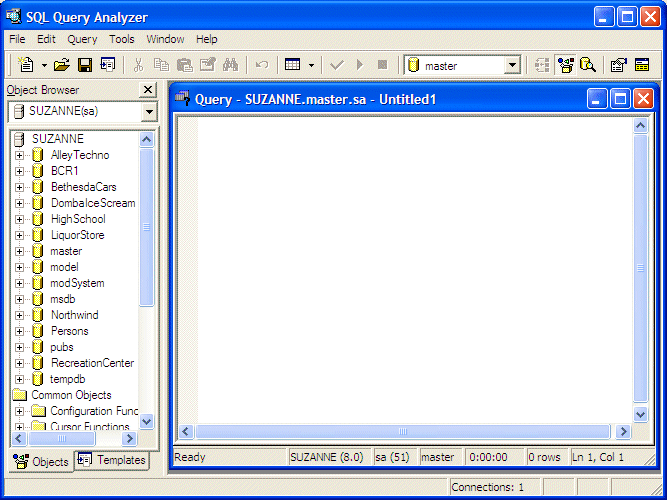
Task: Select the LiquorStore database
Action: pos(77,235)
